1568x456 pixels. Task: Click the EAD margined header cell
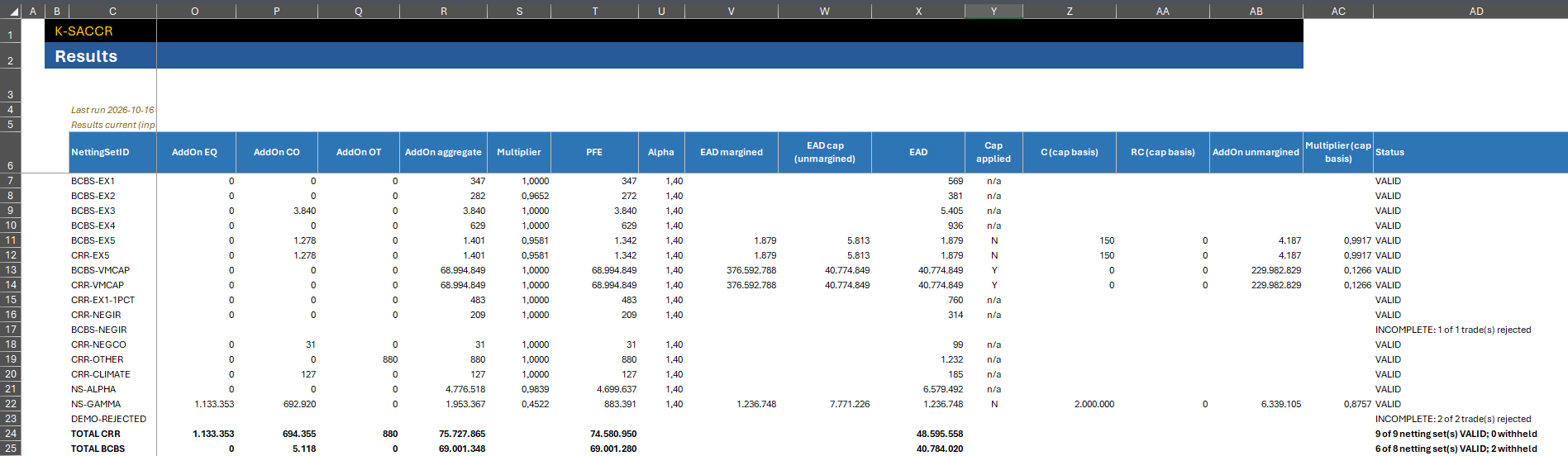(x=732, y=152)
